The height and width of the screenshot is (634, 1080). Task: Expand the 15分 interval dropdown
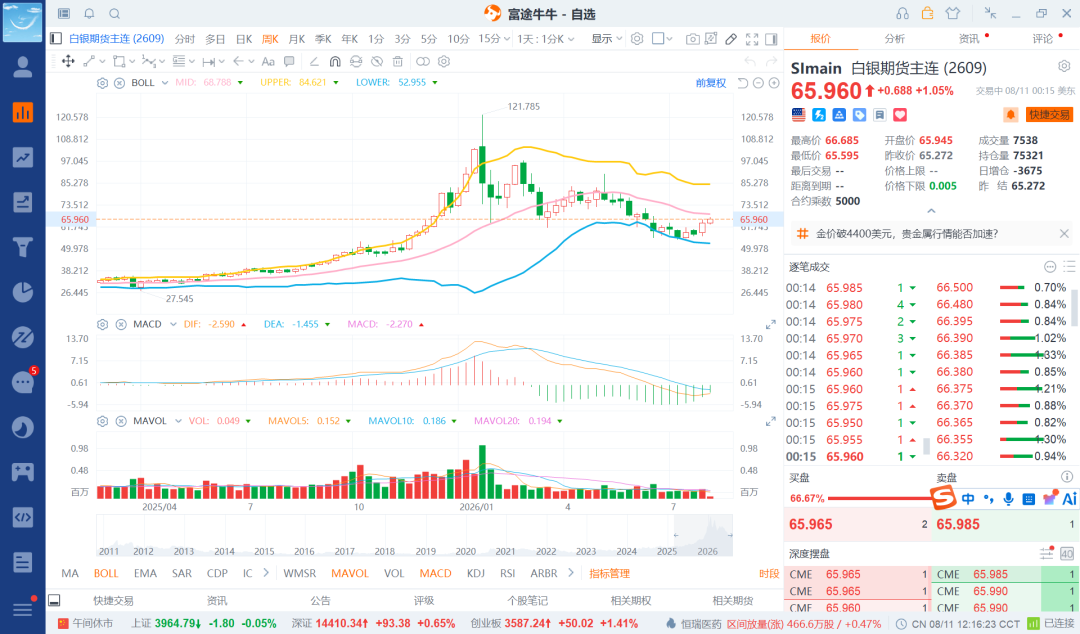(x=495, y=39)
